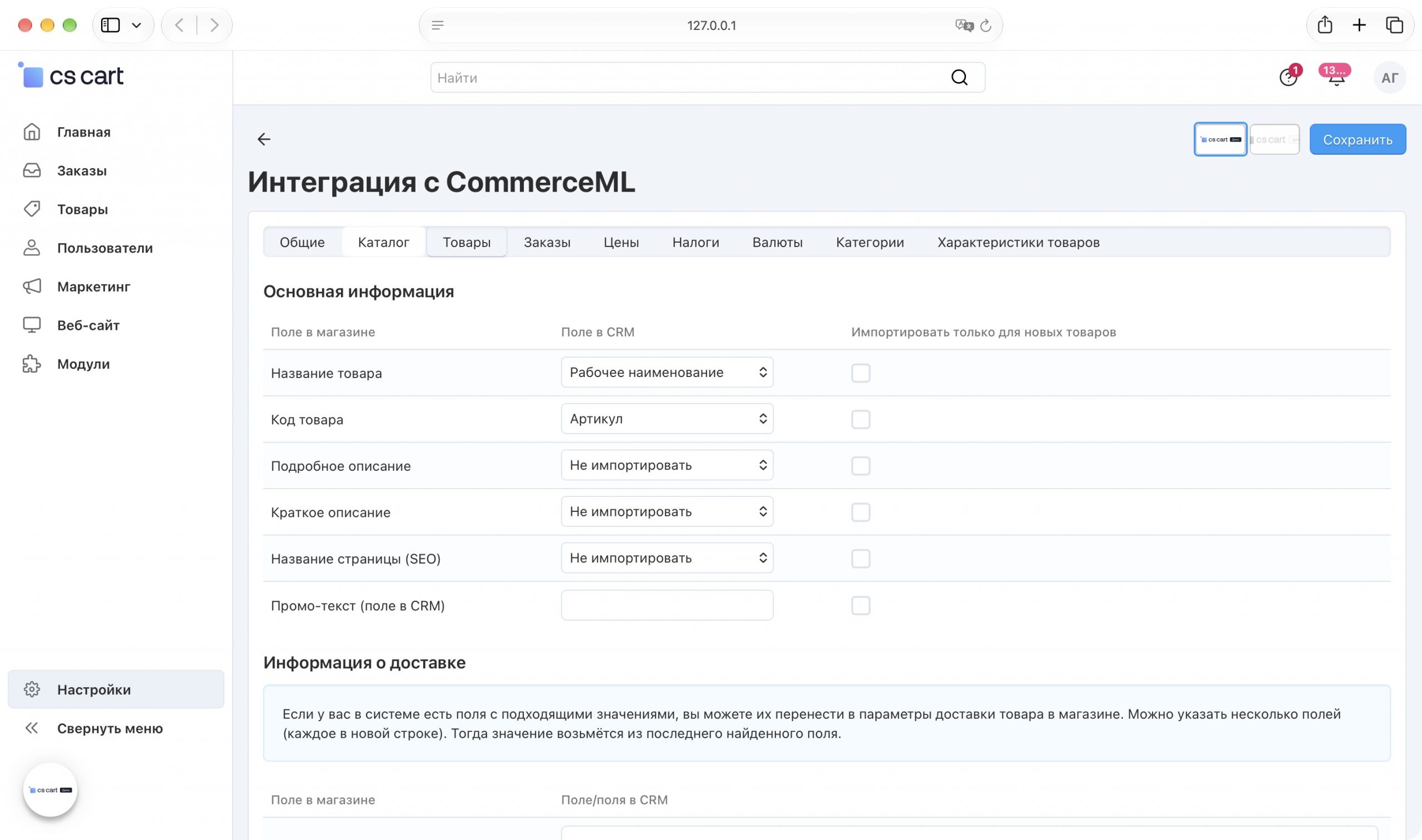Image resolution: width=1422 pixels, height=840 pixels.
Task: Click the Промо-текст CRM field input
Action: click(x=667, y=605)
